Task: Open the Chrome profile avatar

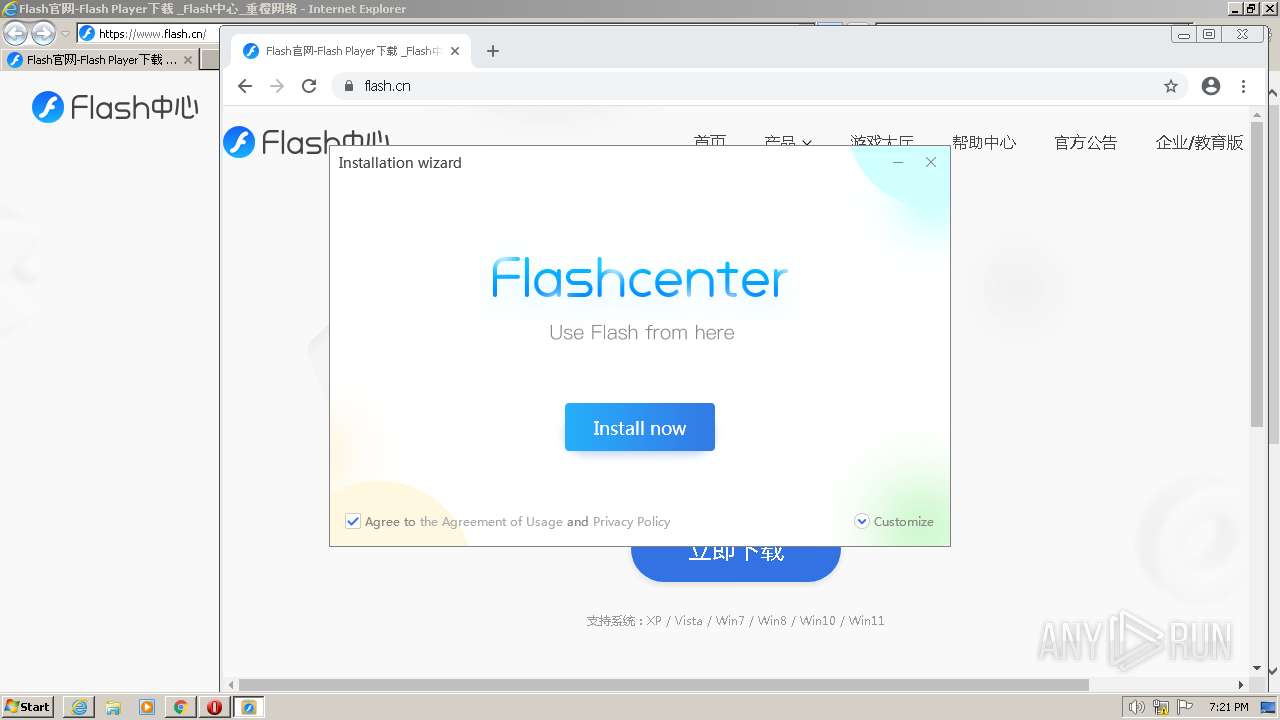Action: point(1211,86)
